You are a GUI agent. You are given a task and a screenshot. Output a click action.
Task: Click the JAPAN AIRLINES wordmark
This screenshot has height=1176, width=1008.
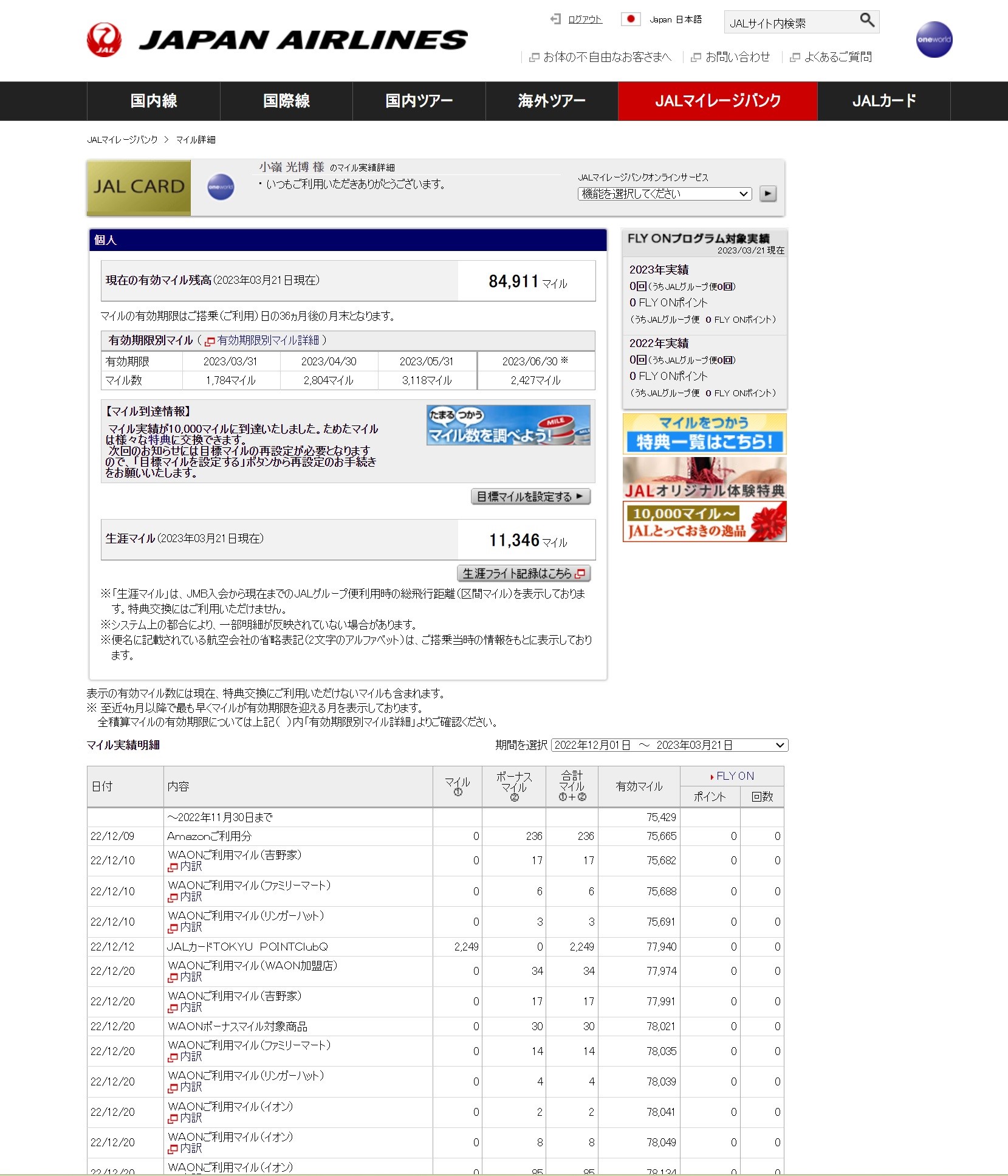click(303, 40)
